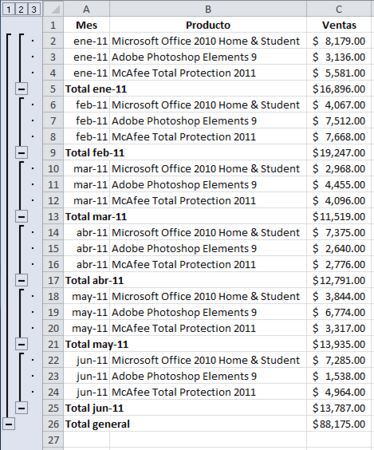The width and height of the screenshot is (374, 450).
Task: Select the $7,375.00 sales cell
Action: tap(339, 233)
